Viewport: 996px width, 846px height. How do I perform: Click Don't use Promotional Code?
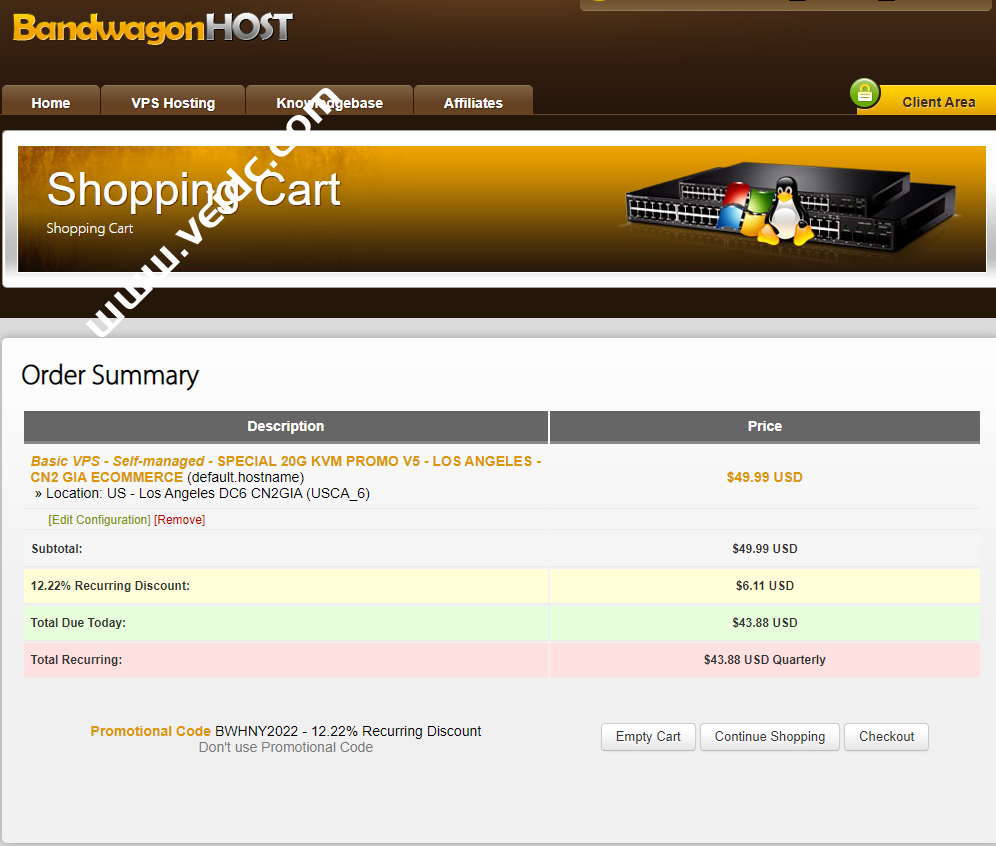click(x=286, y=748)
